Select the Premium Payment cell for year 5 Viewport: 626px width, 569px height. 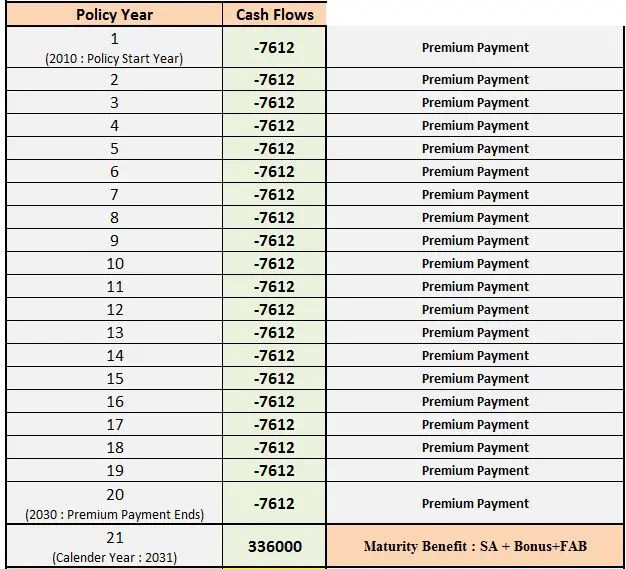coord(475,148)
